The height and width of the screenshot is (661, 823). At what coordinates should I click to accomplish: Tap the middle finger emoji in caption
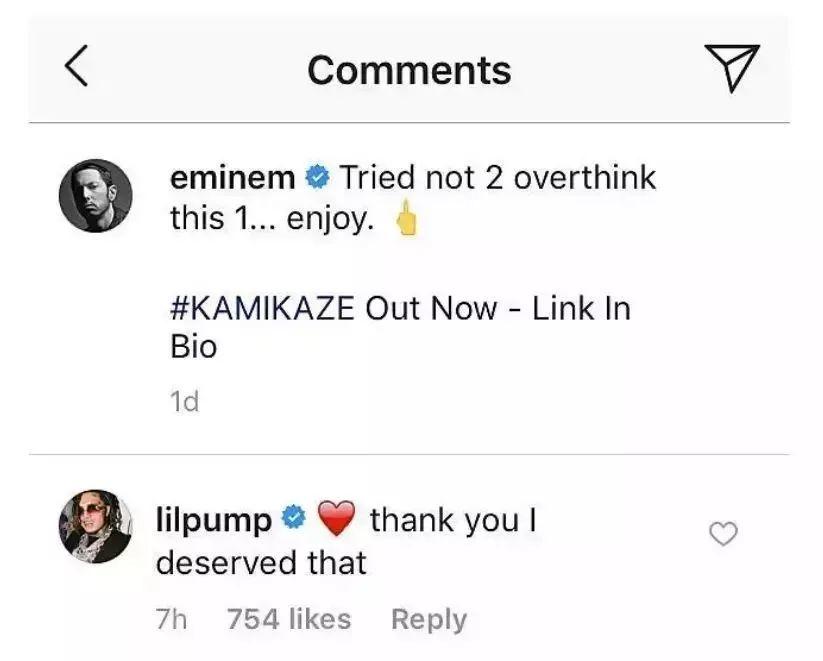pos(406,220)
